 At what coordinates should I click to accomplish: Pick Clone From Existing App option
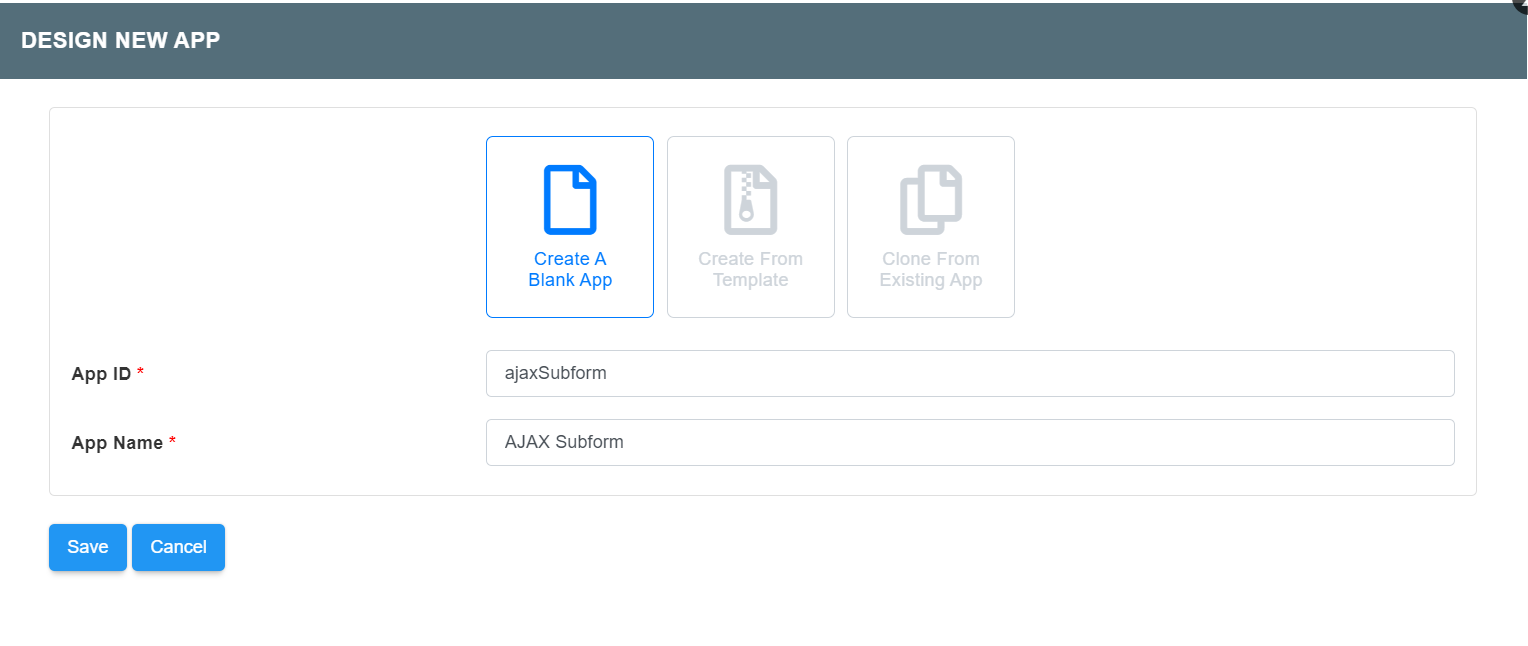(x=931, y=227)
